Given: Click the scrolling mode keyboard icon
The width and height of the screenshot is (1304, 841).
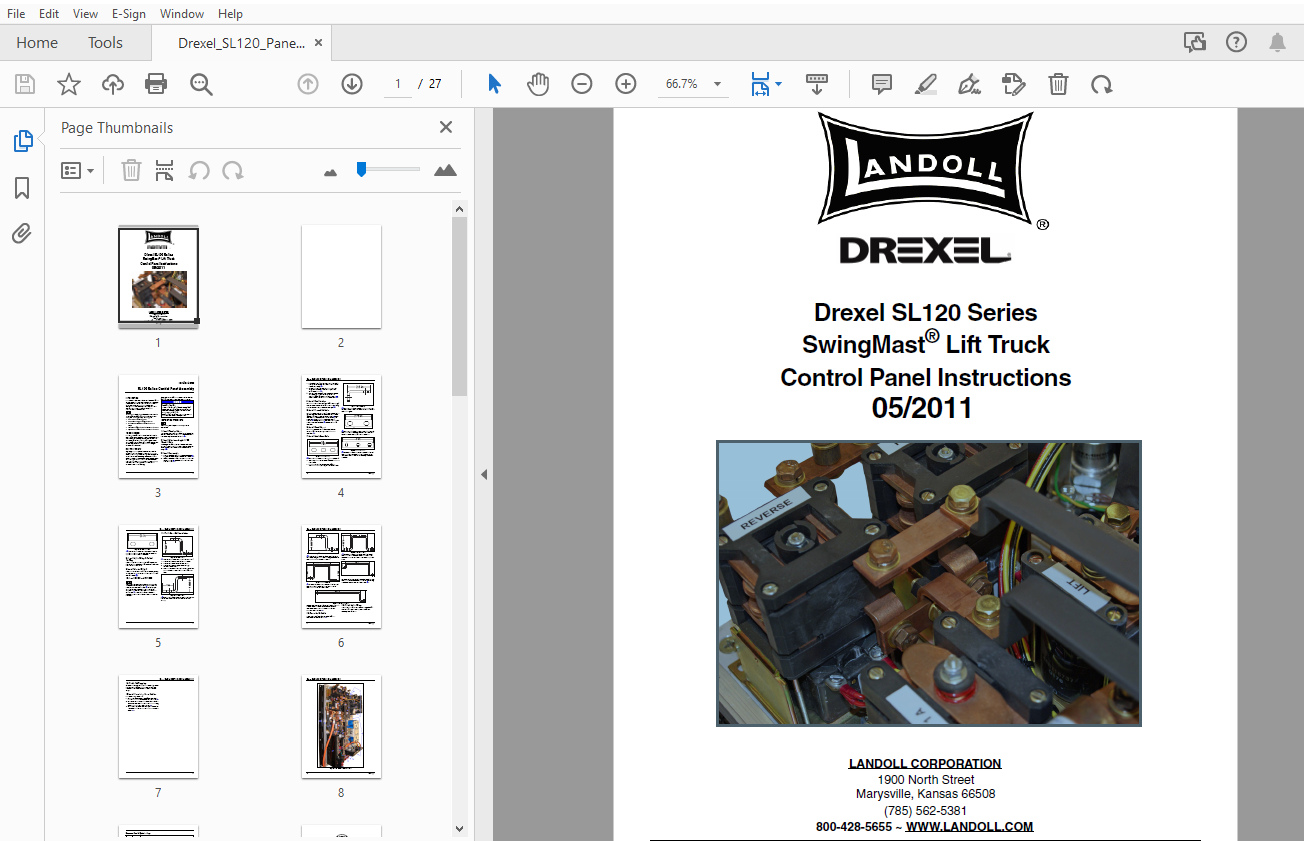Looking at the screenshot, I should click(817, 84).
